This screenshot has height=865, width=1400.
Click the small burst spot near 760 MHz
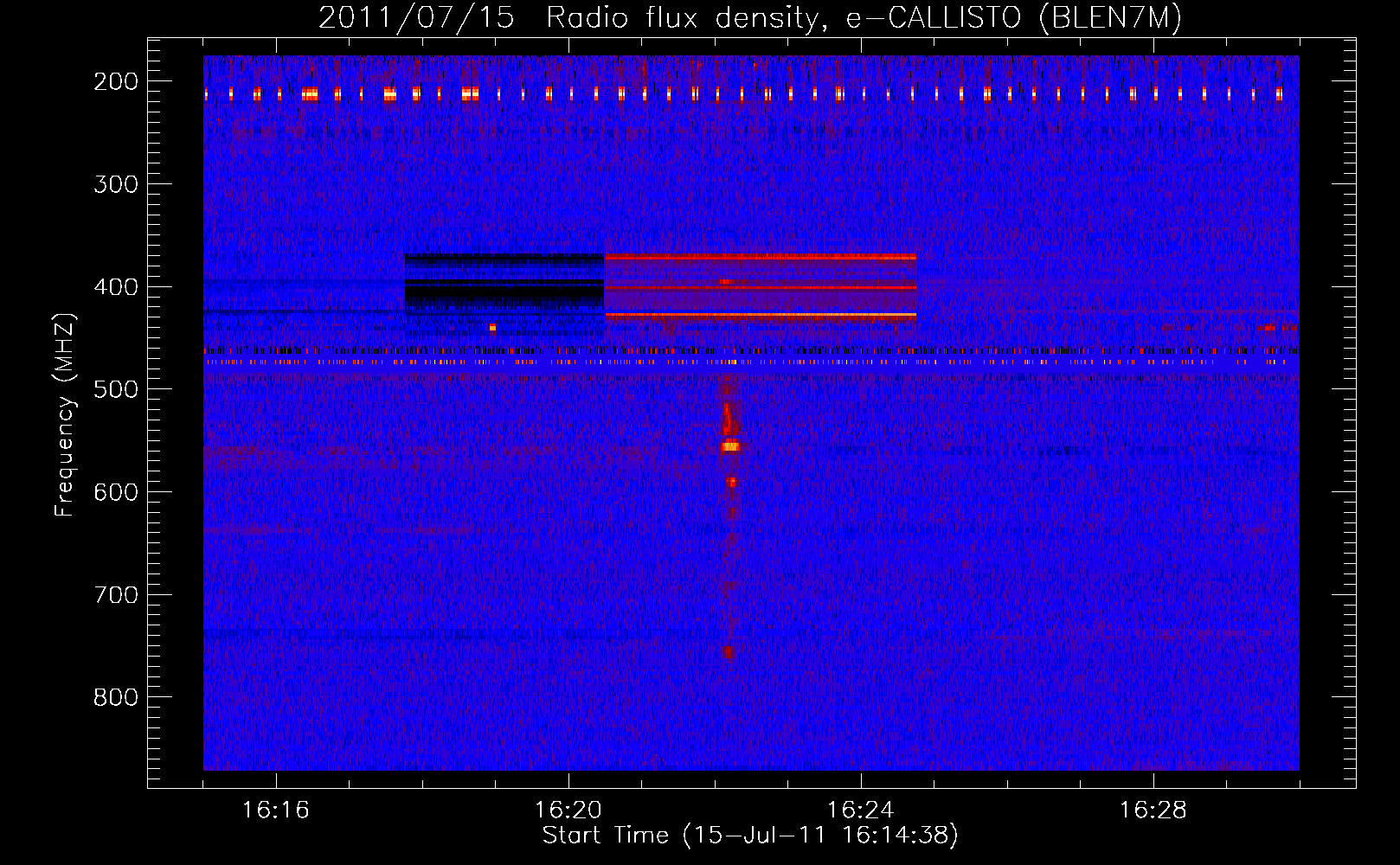(x=729, y=653)
